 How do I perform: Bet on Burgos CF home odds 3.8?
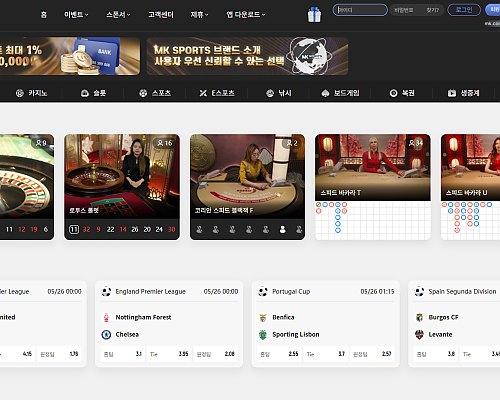tap(436, 354)
